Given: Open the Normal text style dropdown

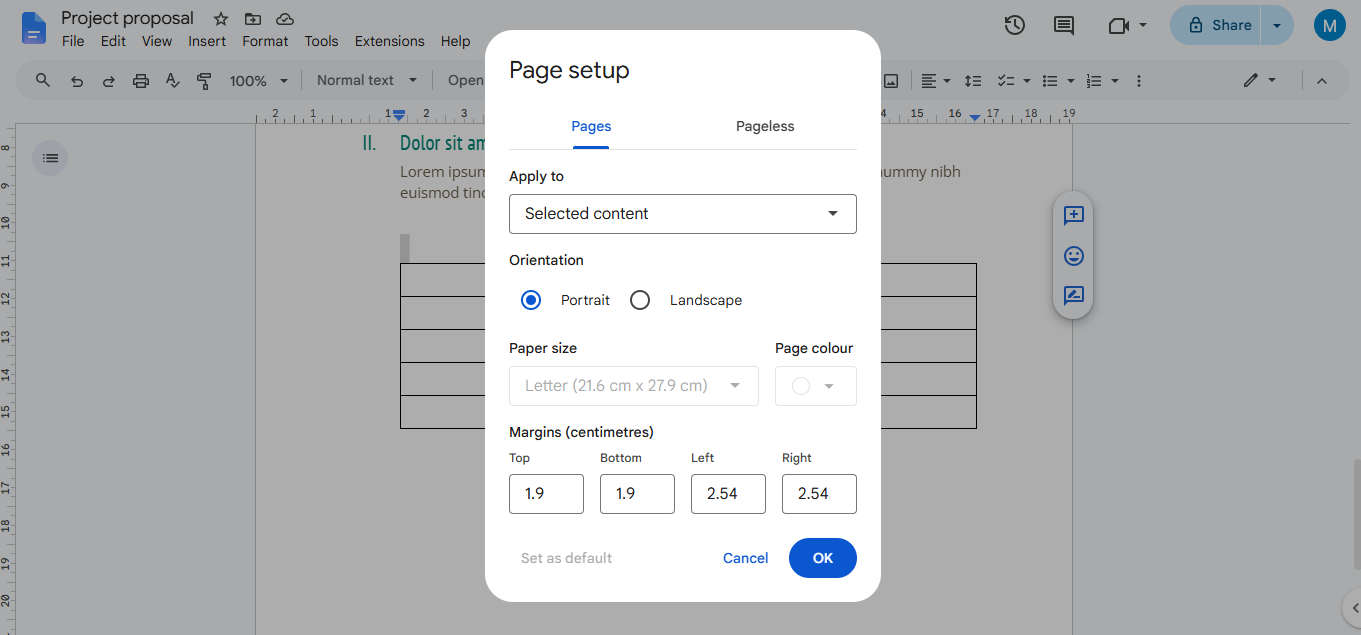Looking at the screenshot, I should pos(367,81).
